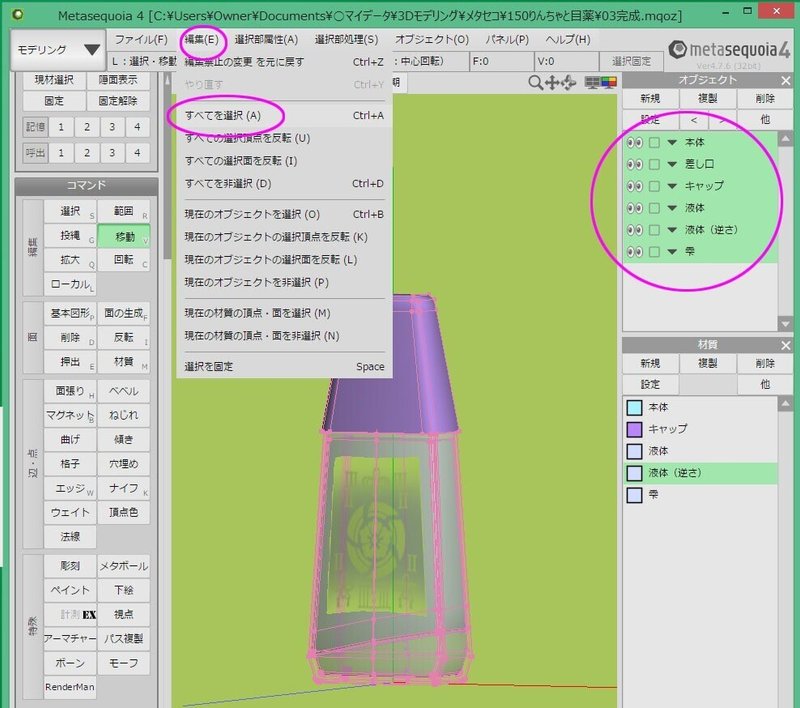This screenshot has width=800, height=708.
Task: Click 選択固定 status bar button
Action: [x=631, y=62]
